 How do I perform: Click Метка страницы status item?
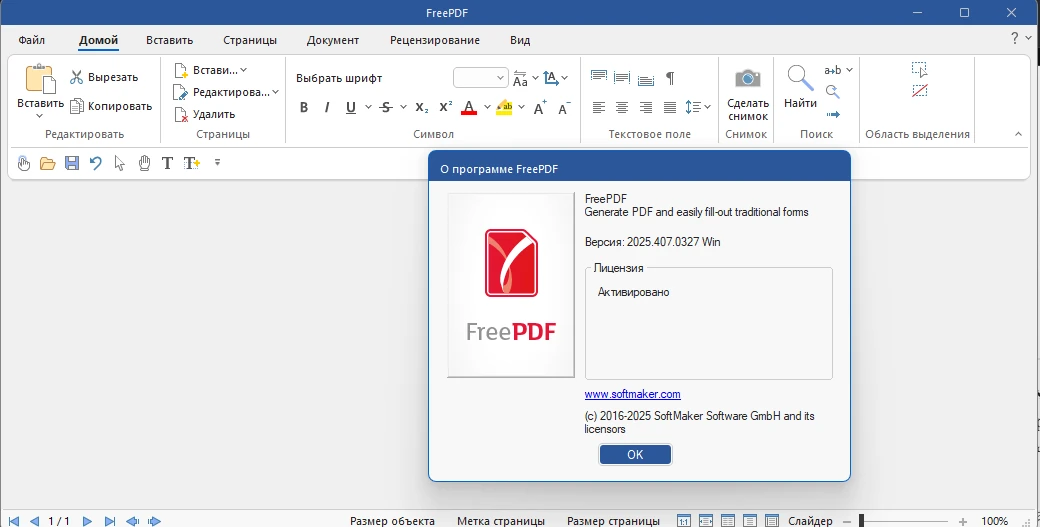pos(501,521)
